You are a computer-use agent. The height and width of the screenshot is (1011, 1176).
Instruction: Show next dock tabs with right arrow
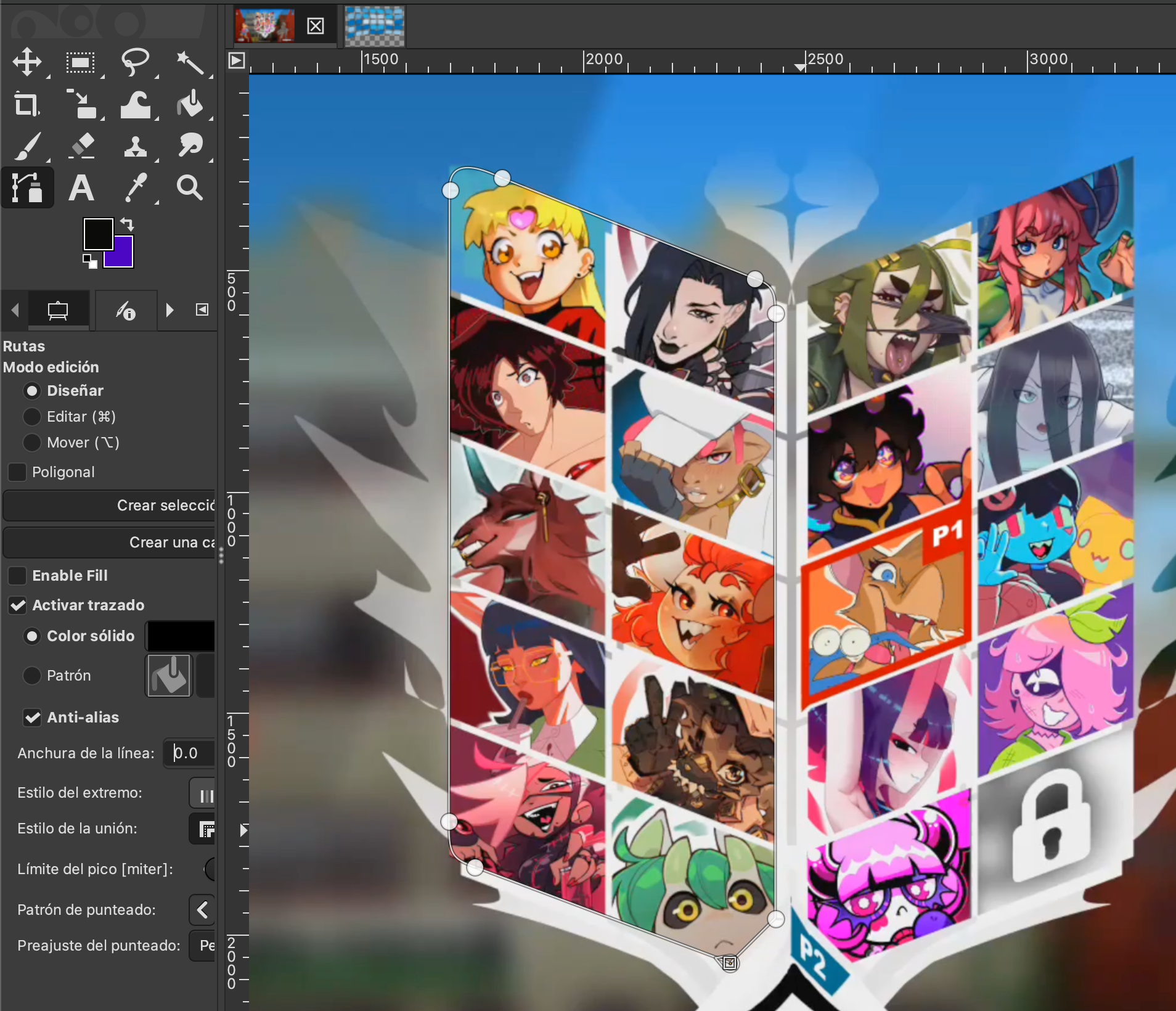(x=170, y=309)
